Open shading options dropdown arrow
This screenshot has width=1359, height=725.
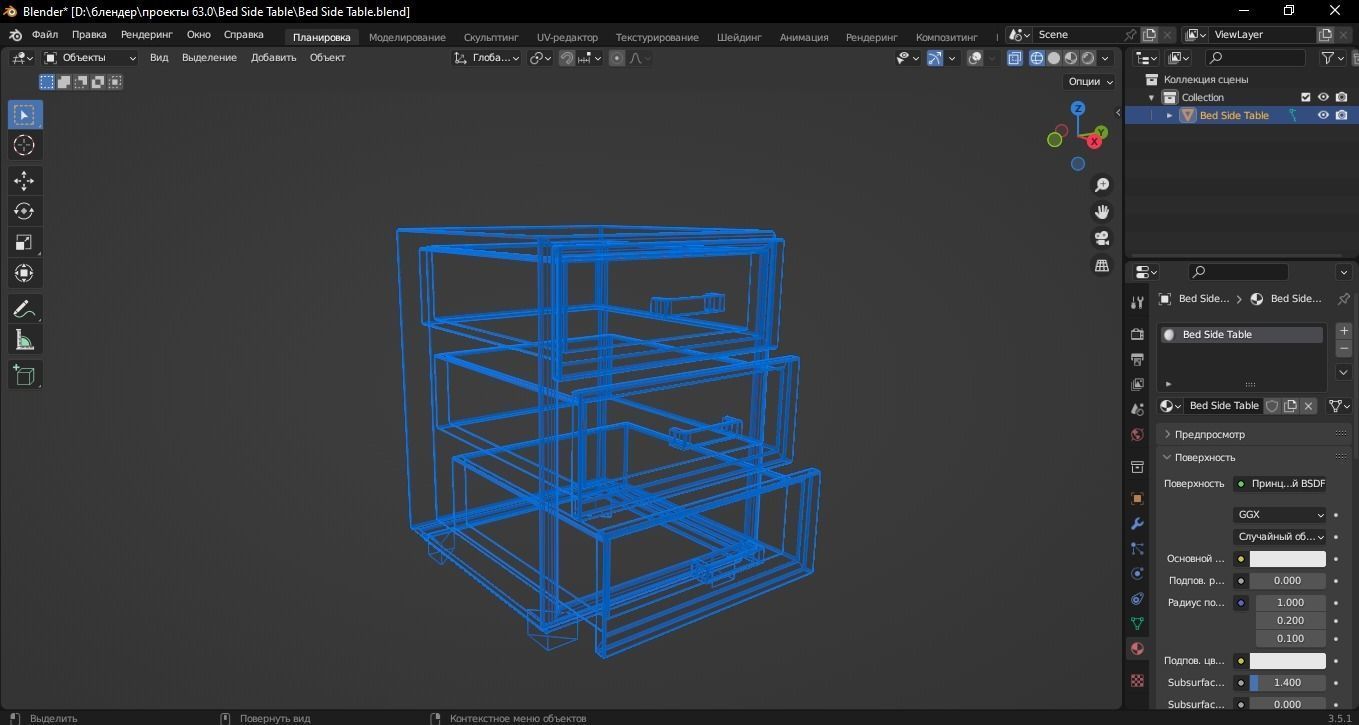pos(1107,58)
